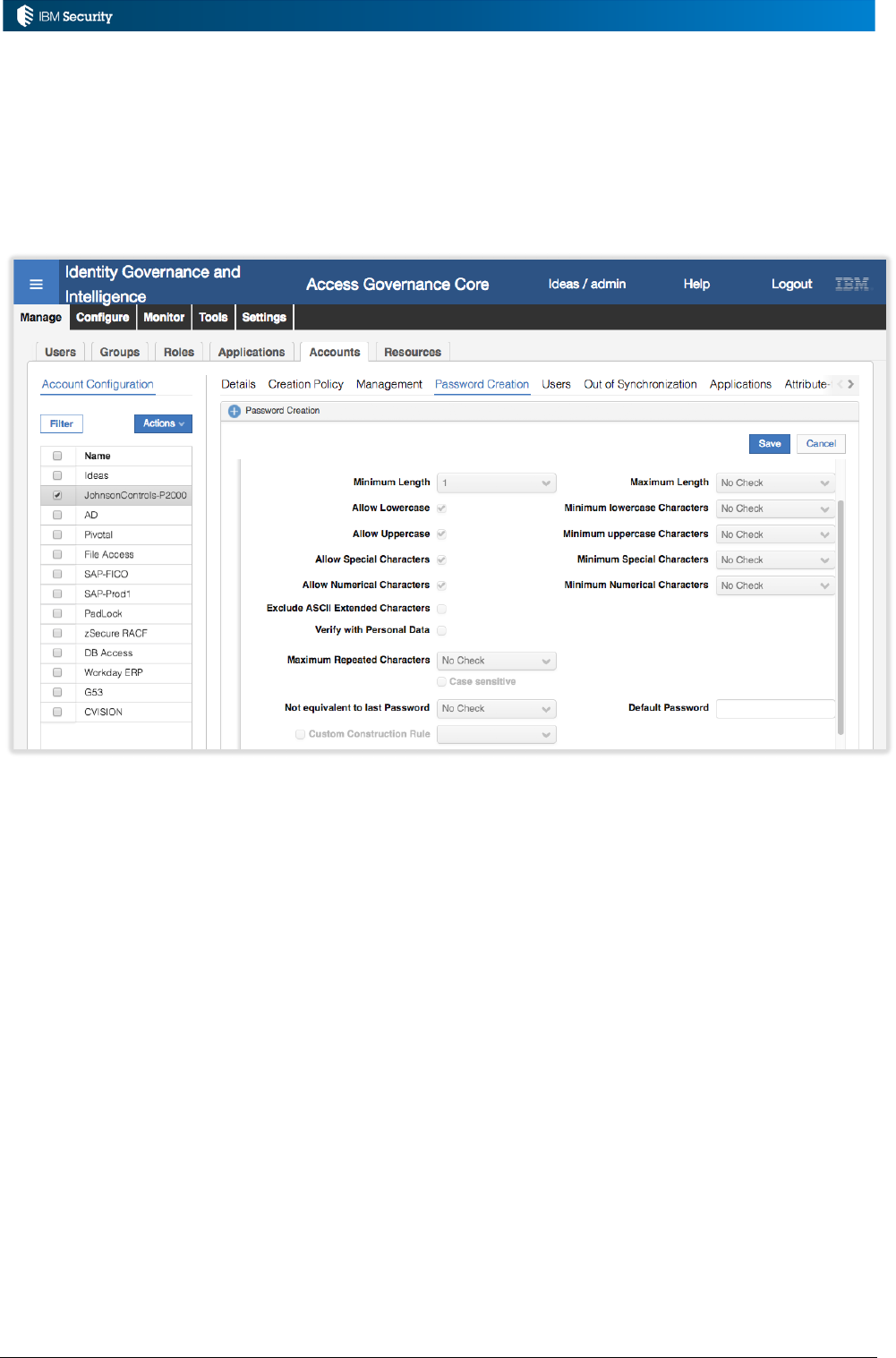Select the G53 account row
This screenshot has width=896, height=1358.
click(116, 692)
